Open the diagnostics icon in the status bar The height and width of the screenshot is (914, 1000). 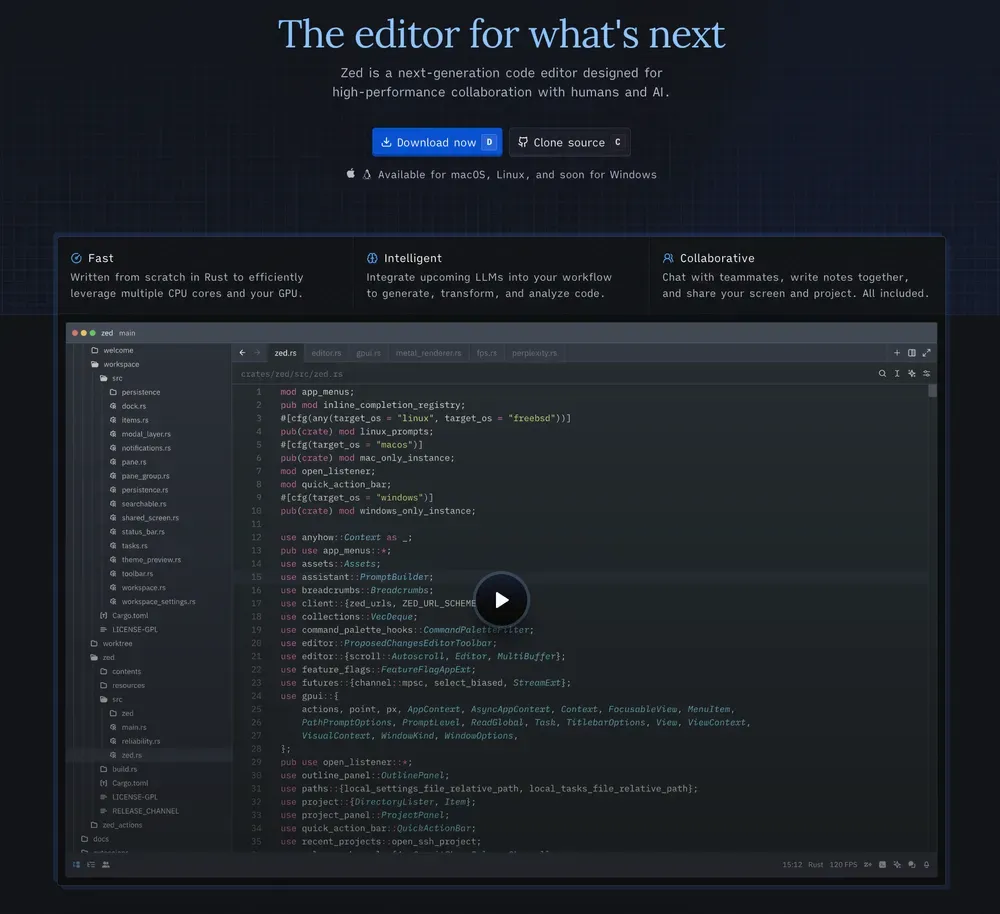coord(868,864)
